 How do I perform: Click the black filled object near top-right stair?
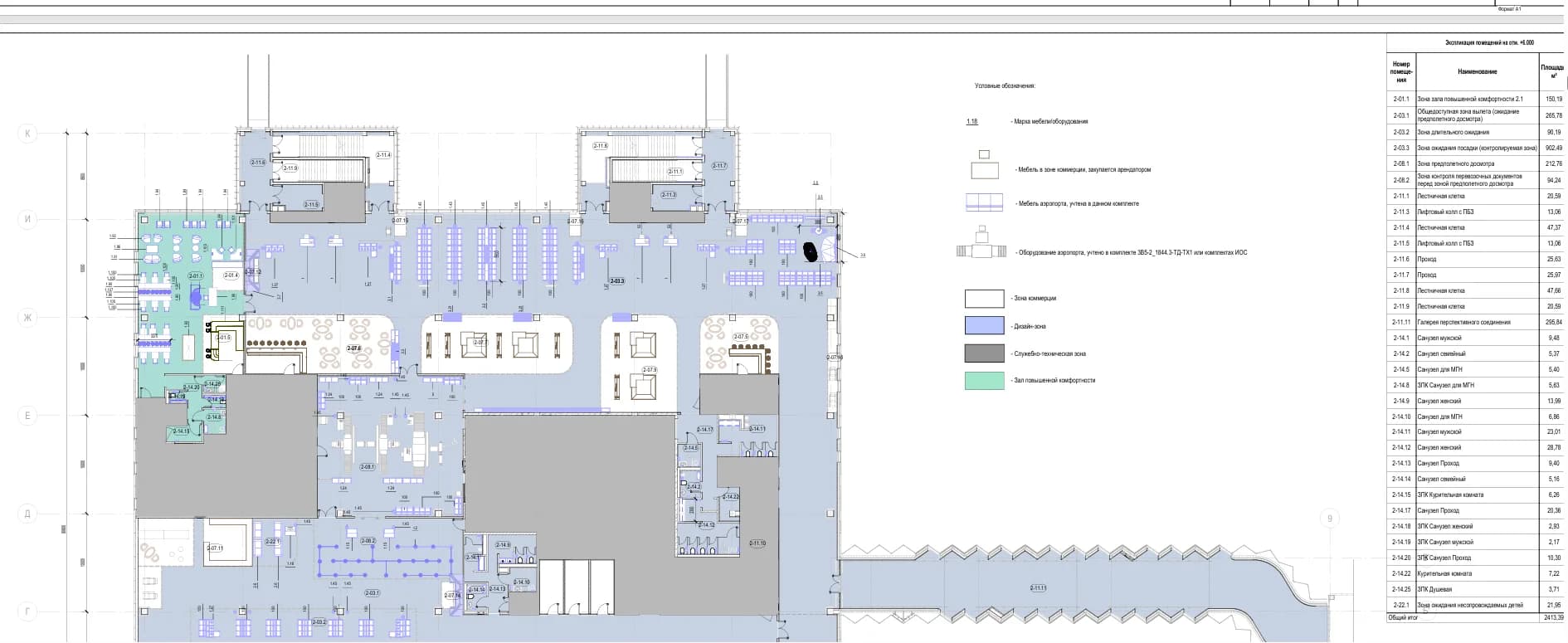click(x=811, y=248)
